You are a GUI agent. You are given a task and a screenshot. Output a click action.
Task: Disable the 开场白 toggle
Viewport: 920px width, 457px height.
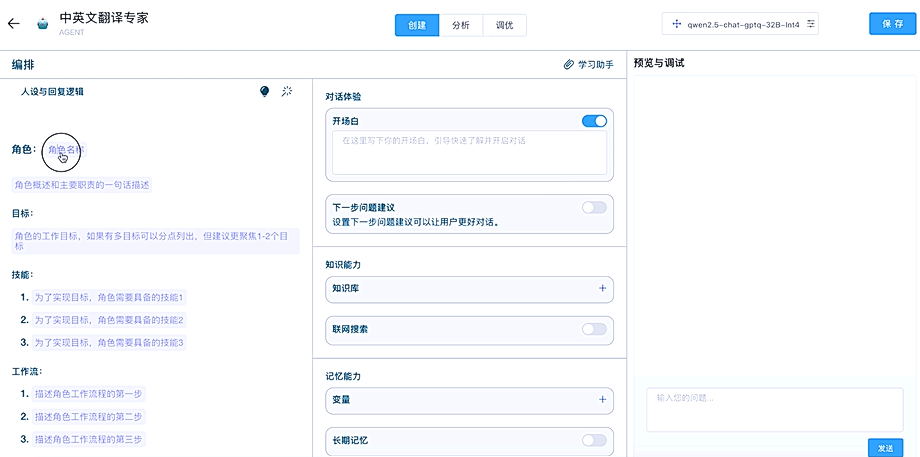tap(594, 121)
